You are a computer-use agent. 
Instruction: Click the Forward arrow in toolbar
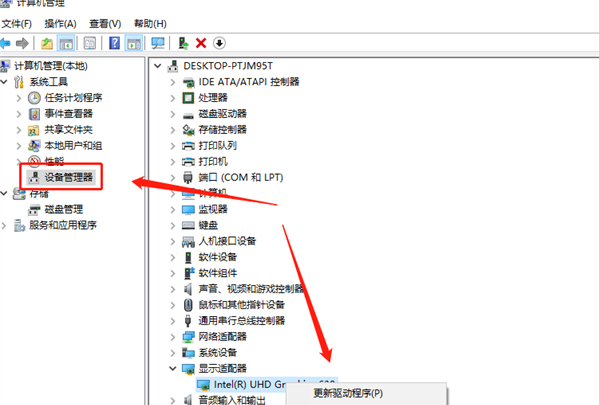point(25,43)
